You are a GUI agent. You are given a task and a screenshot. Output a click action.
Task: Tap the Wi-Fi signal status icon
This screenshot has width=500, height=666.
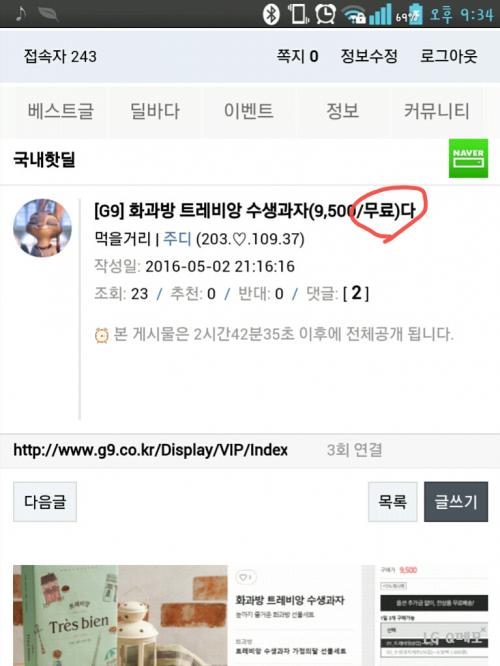pyautogui.click(x=354, y=15)
